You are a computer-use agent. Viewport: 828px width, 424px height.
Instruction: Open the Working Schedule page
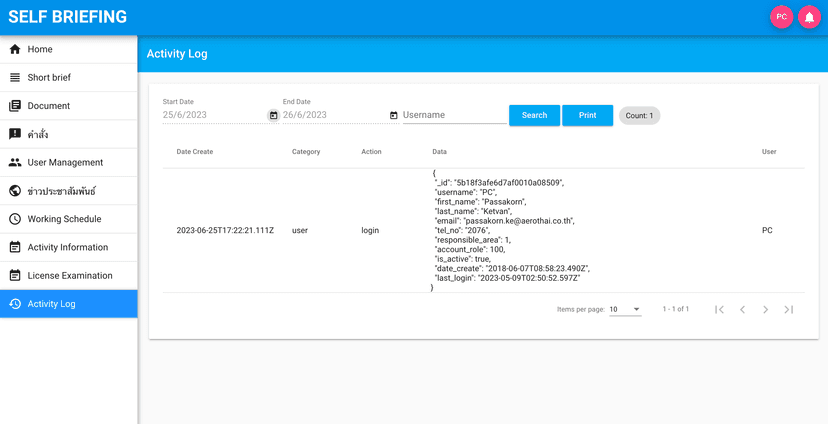[x=68, y=219]
